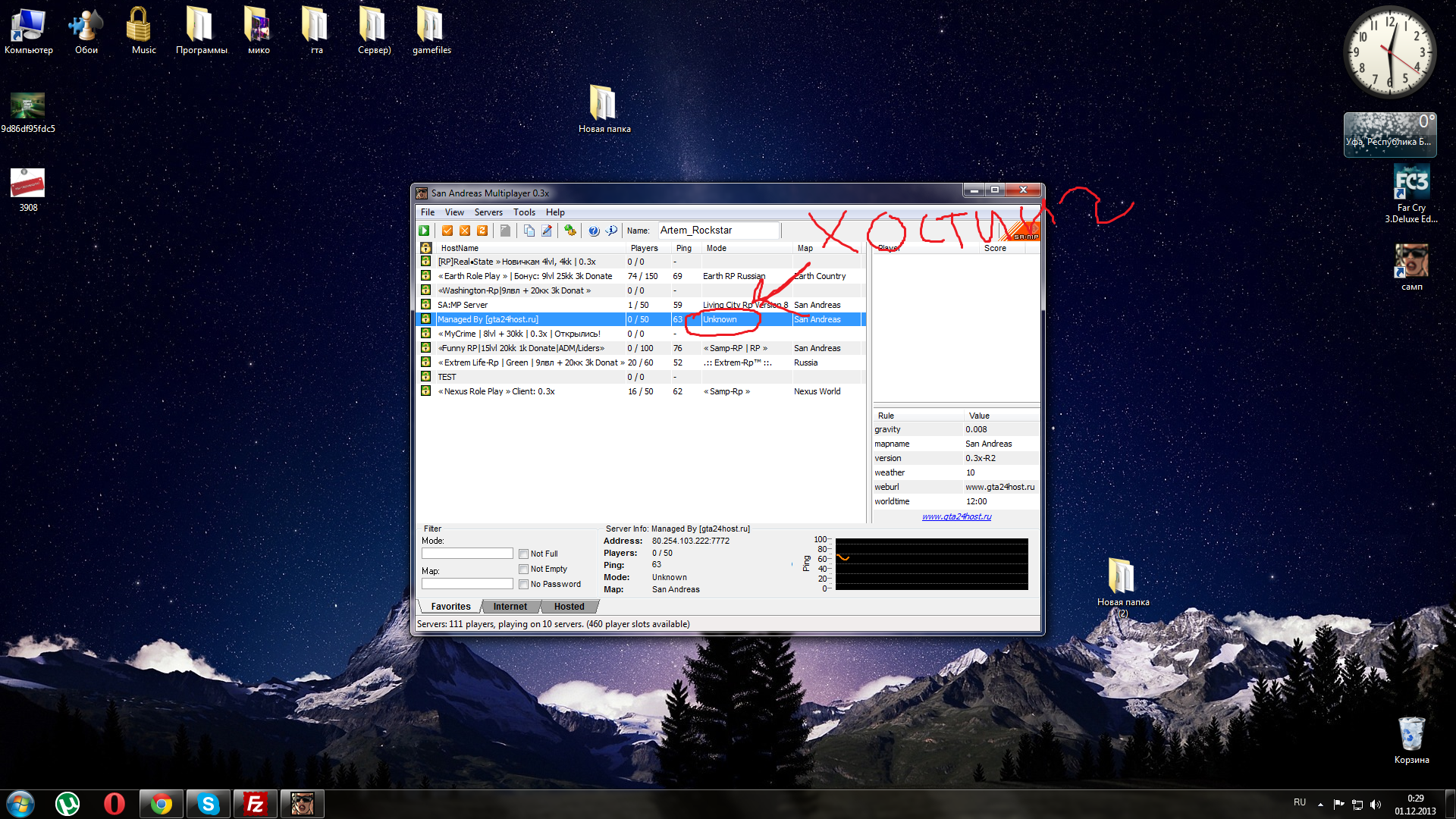Click lock icon of Nexus Role Play row
1456x819 pixels.
[x=426, y=391]
